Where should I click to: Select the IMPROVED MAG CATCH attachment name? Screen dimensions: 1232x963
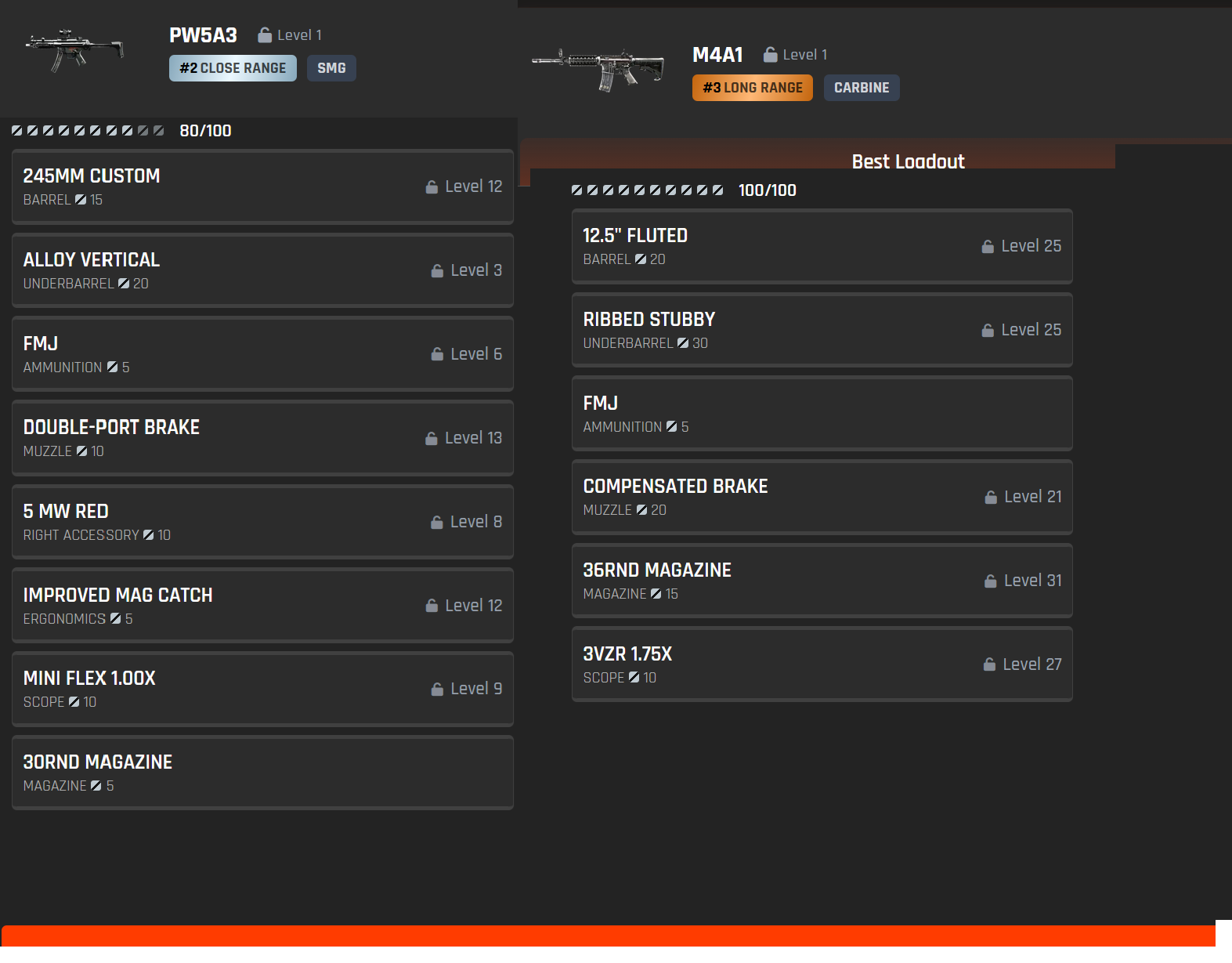point(118,596)
